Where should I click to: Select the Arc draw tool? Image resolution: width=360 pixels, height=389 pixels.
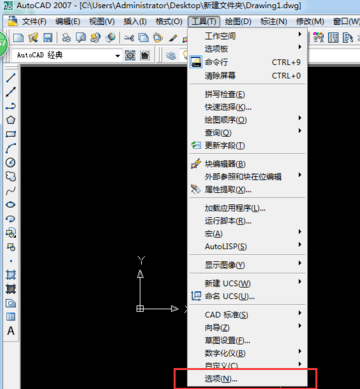(11, 148)
